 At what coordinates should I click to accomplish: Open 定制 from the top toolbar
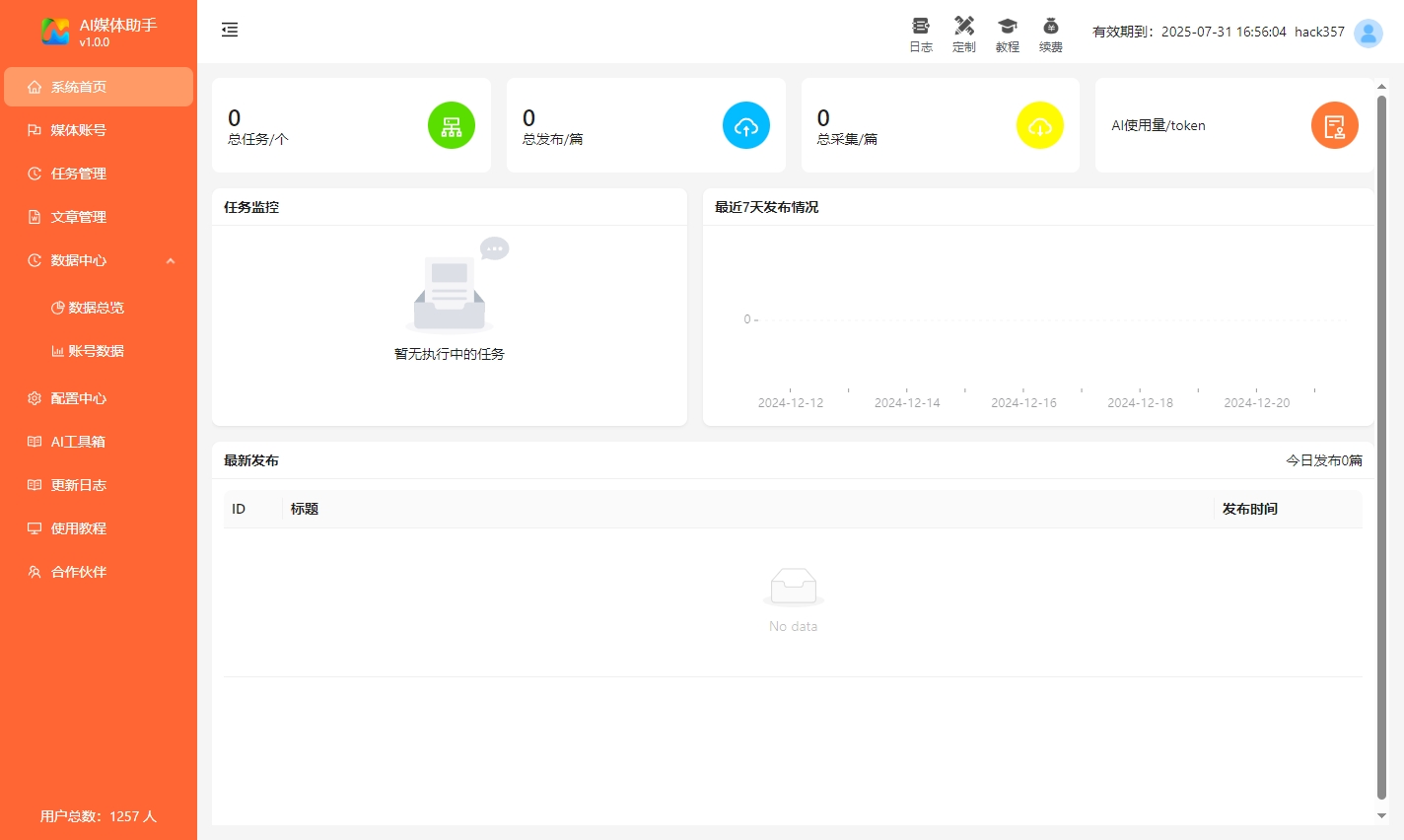(x=964, y=35)
